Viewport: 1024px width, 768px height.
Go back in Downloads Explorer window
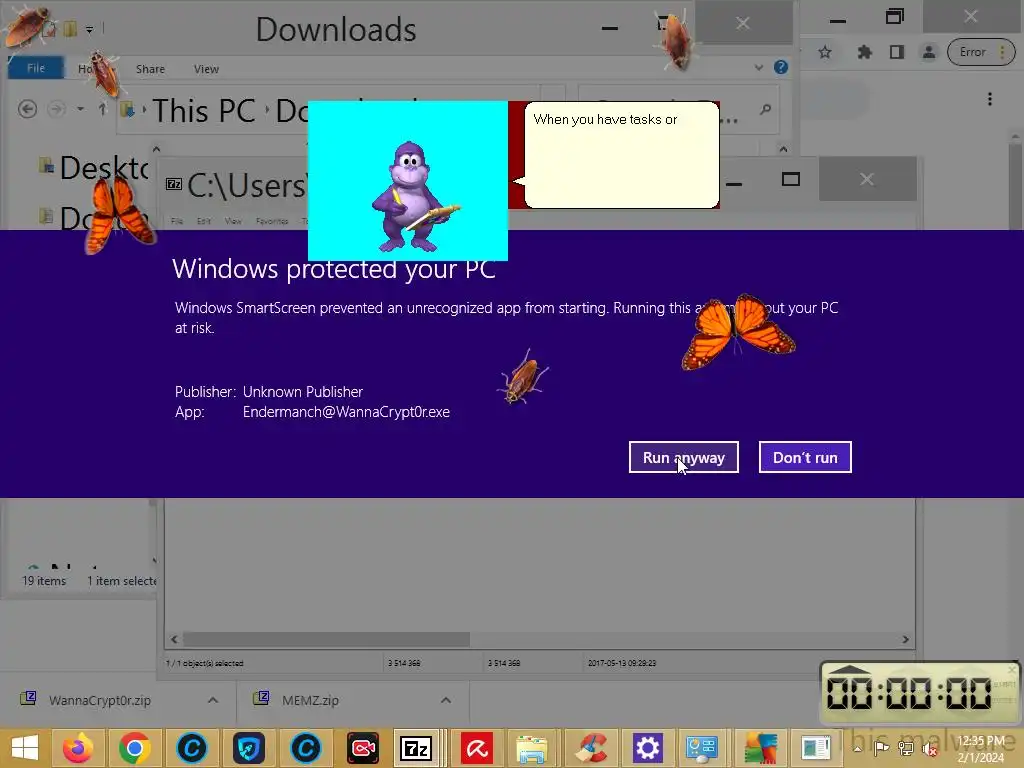point(27,108)
